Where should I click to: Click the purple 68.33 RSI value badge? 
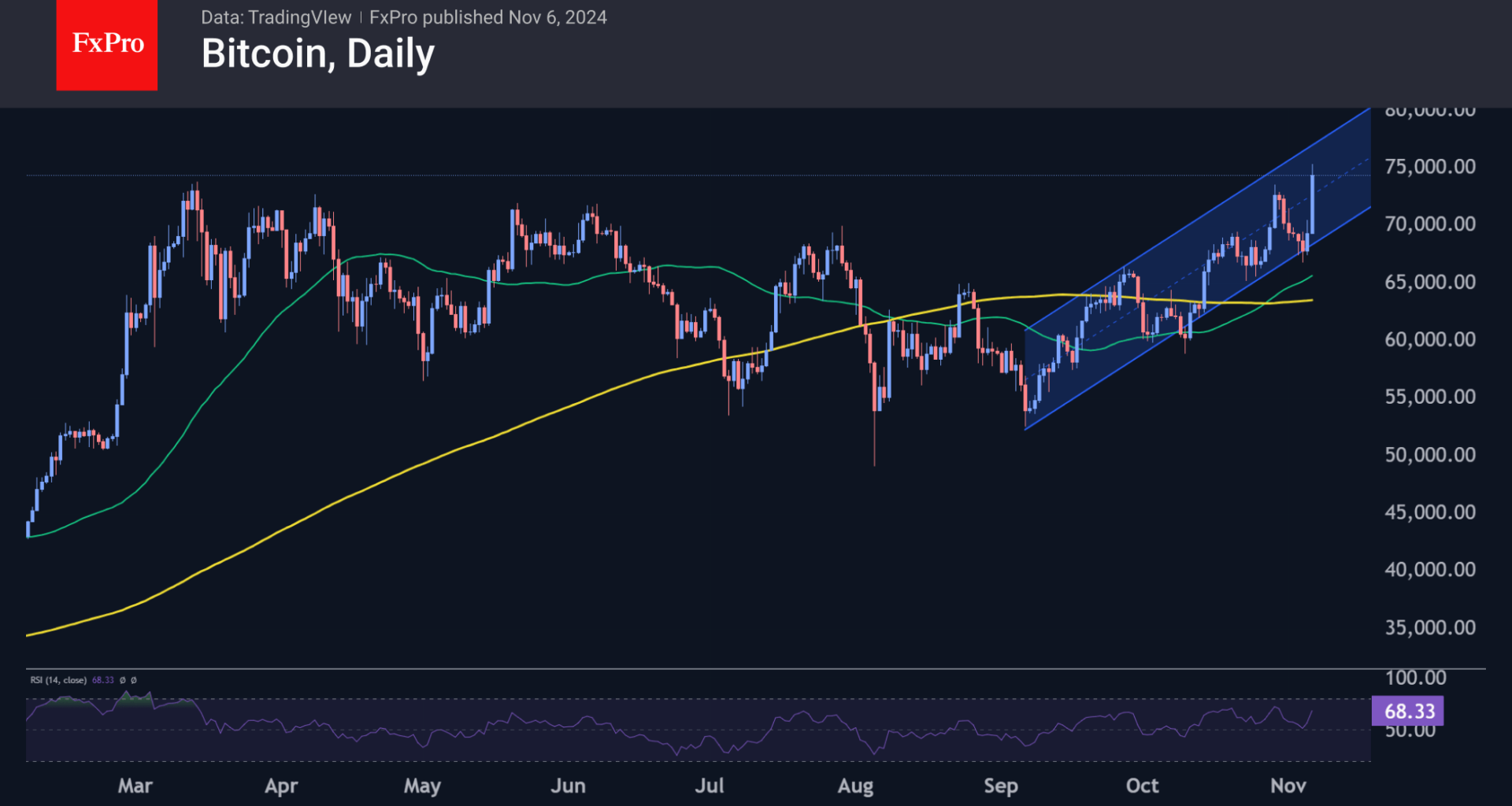point(1408,712)
